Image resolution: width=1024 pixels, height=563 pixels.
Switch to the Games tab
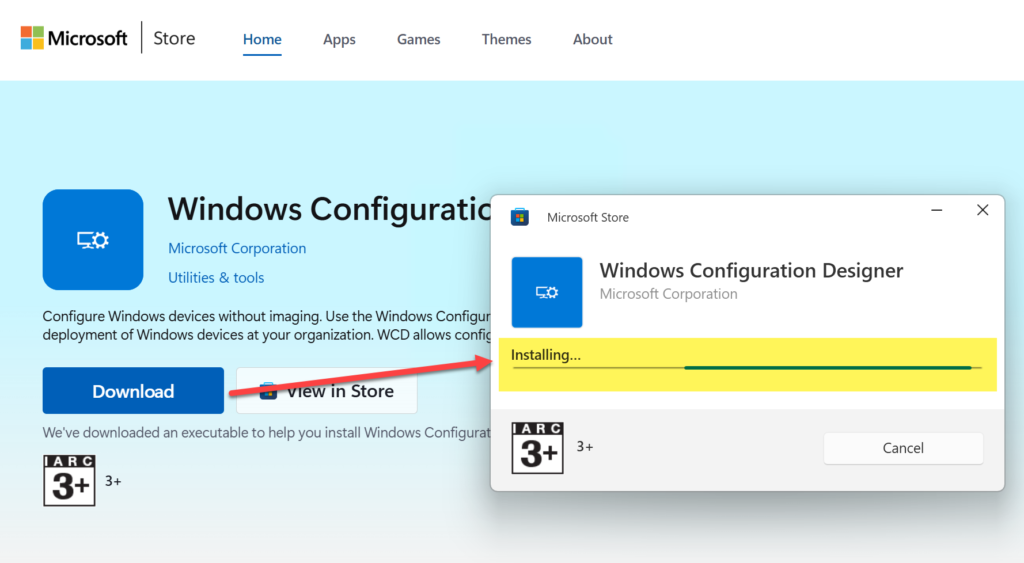419,39
